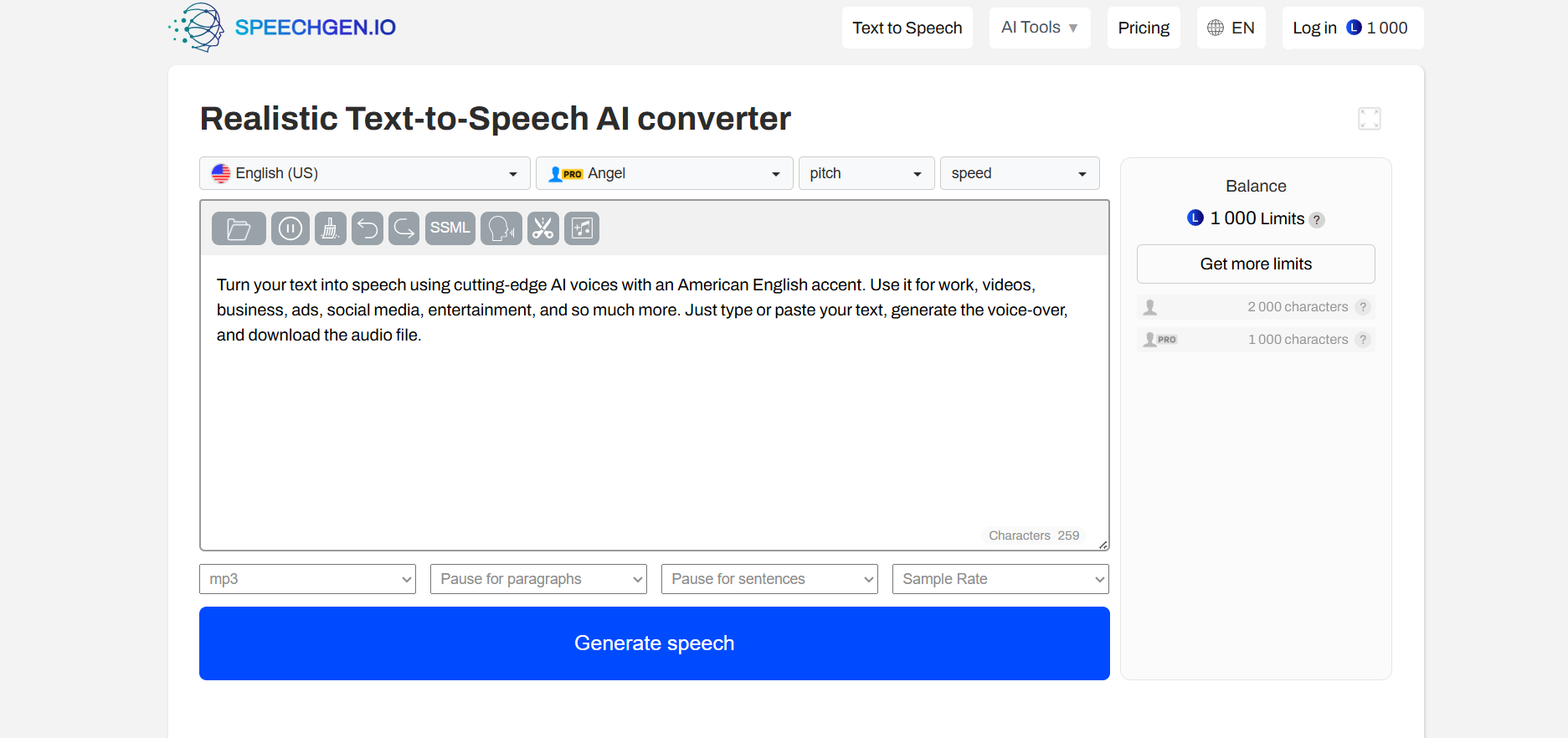Click the speaking head voice icon
This screenshot has width=1568, height=738.
tap(501, 228)
